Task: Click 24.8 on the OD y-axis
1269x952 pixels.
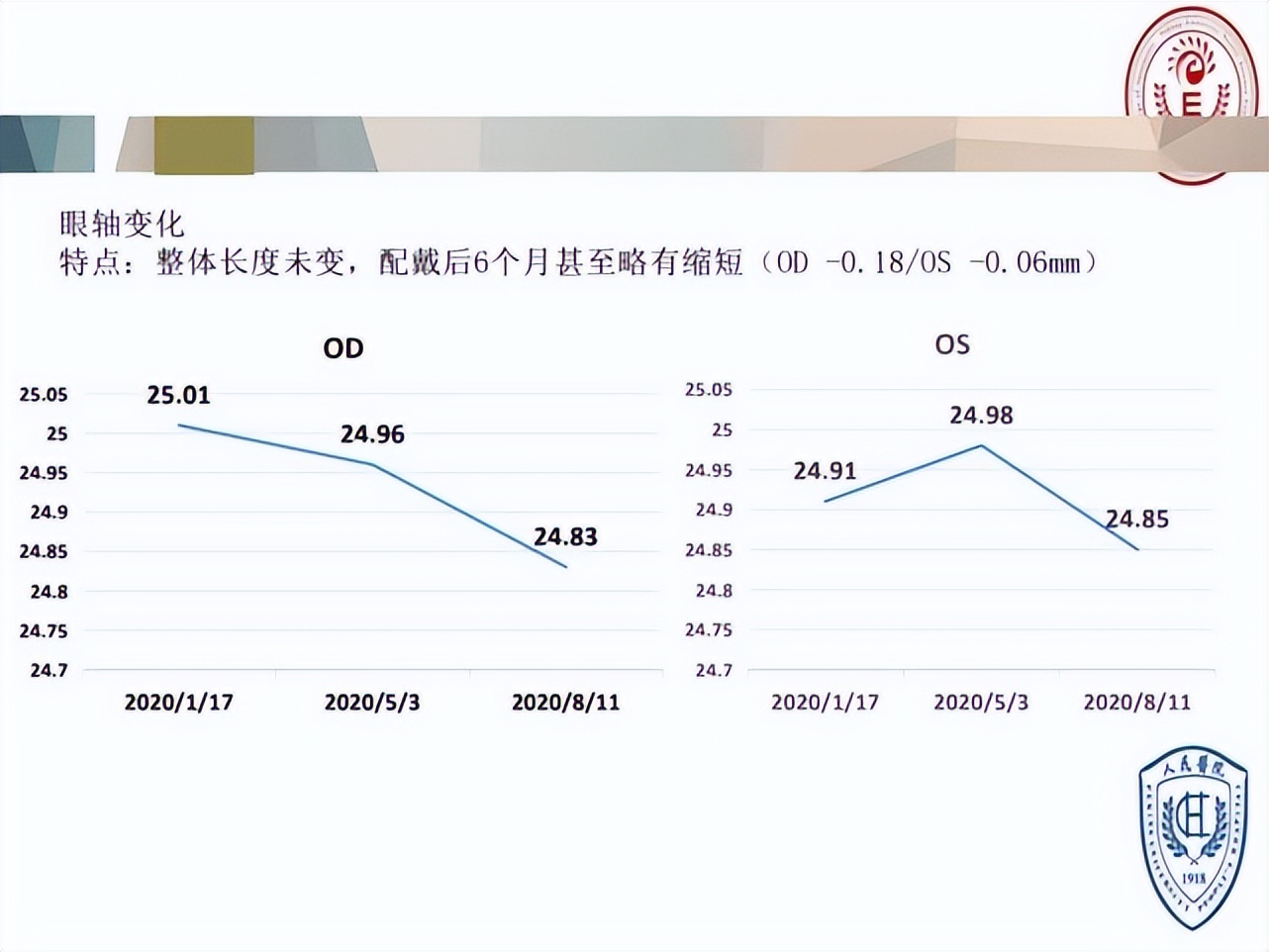Action: pos(49,592)
